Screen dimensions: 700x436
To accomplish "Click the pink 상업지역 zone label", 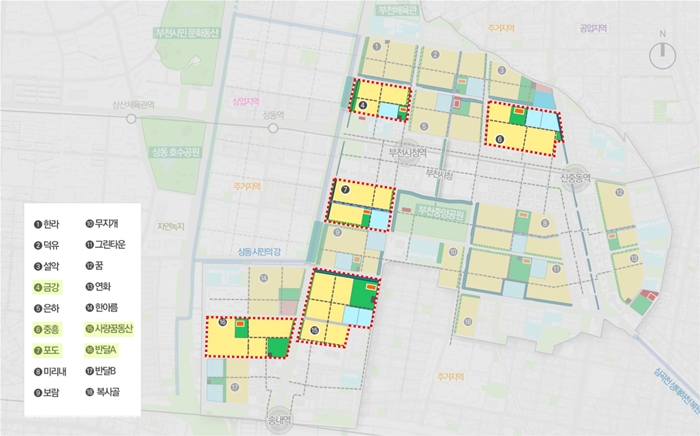I will coord(246,101).
